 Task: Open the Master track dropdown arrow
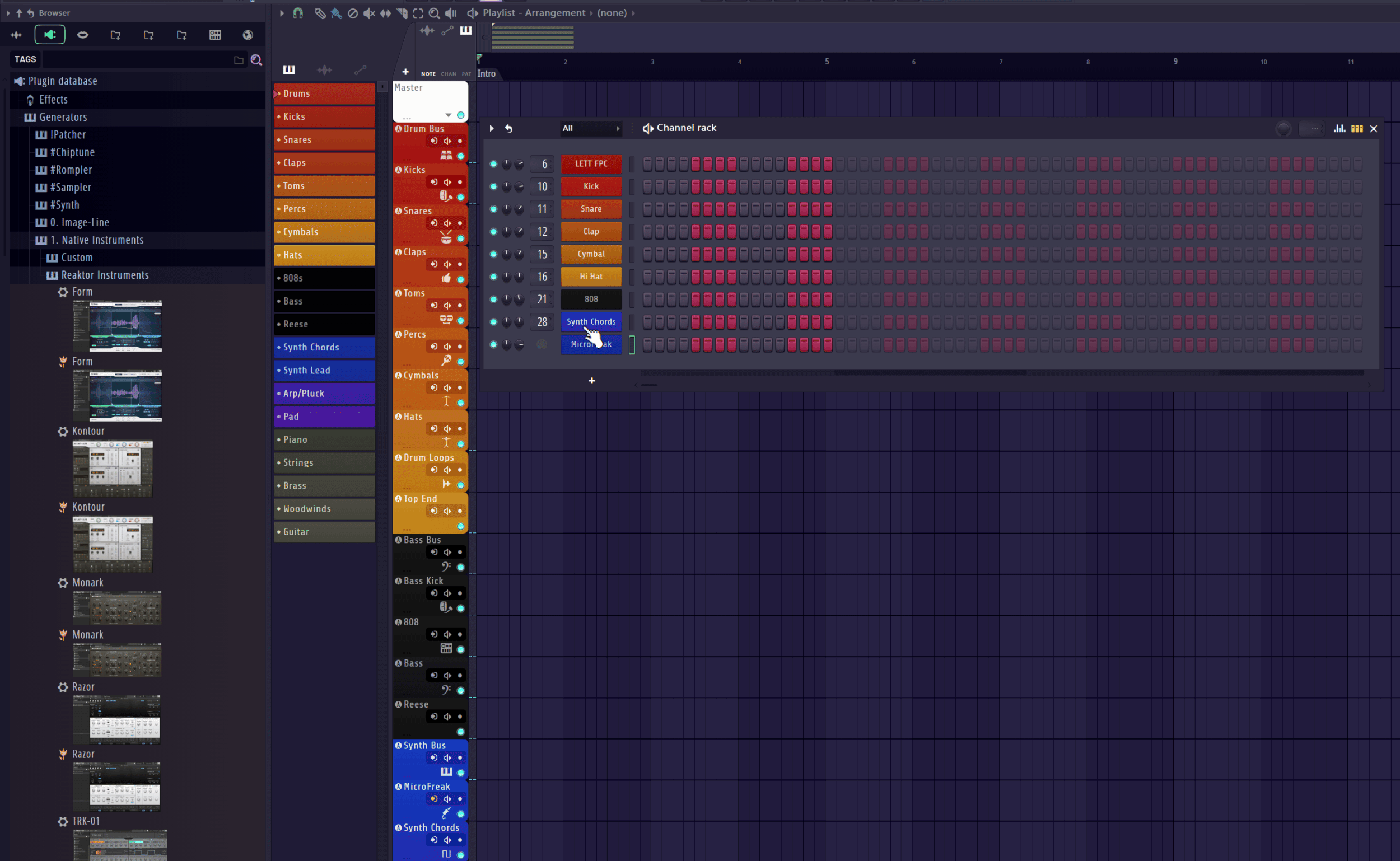pos(448,115)
